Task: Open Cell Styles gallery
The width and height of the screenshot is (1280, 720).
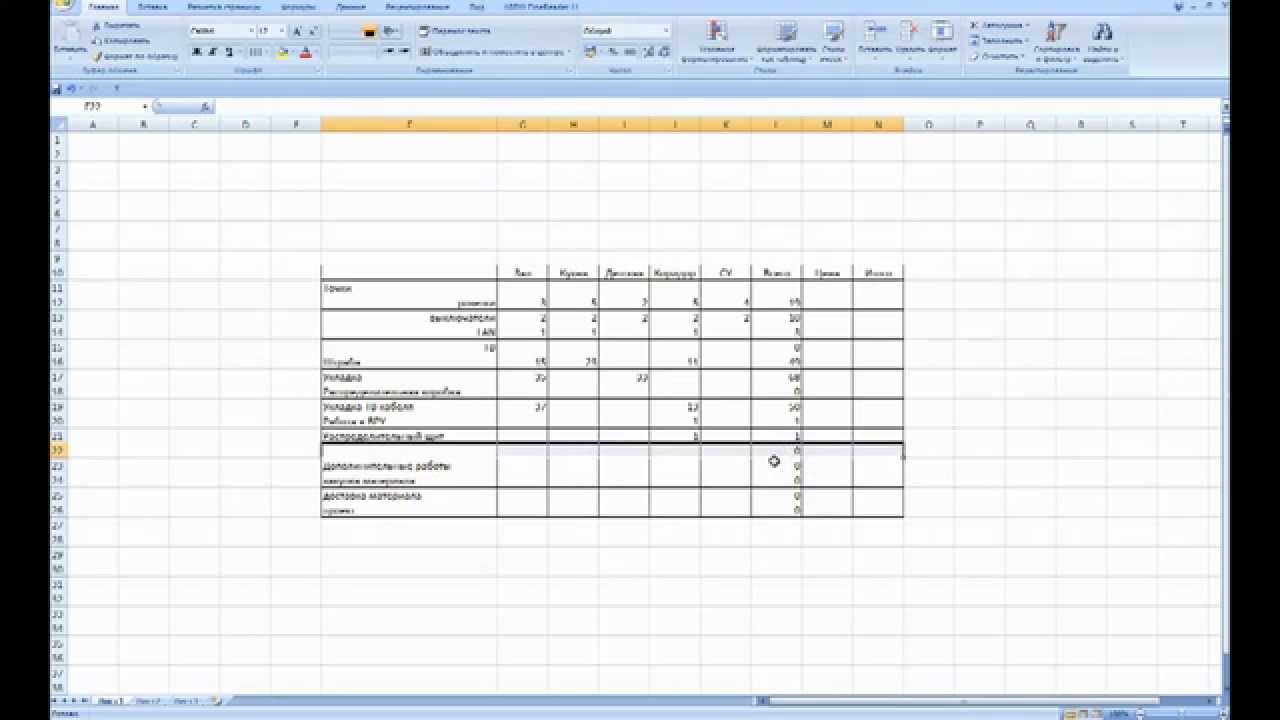Action: 832,42
